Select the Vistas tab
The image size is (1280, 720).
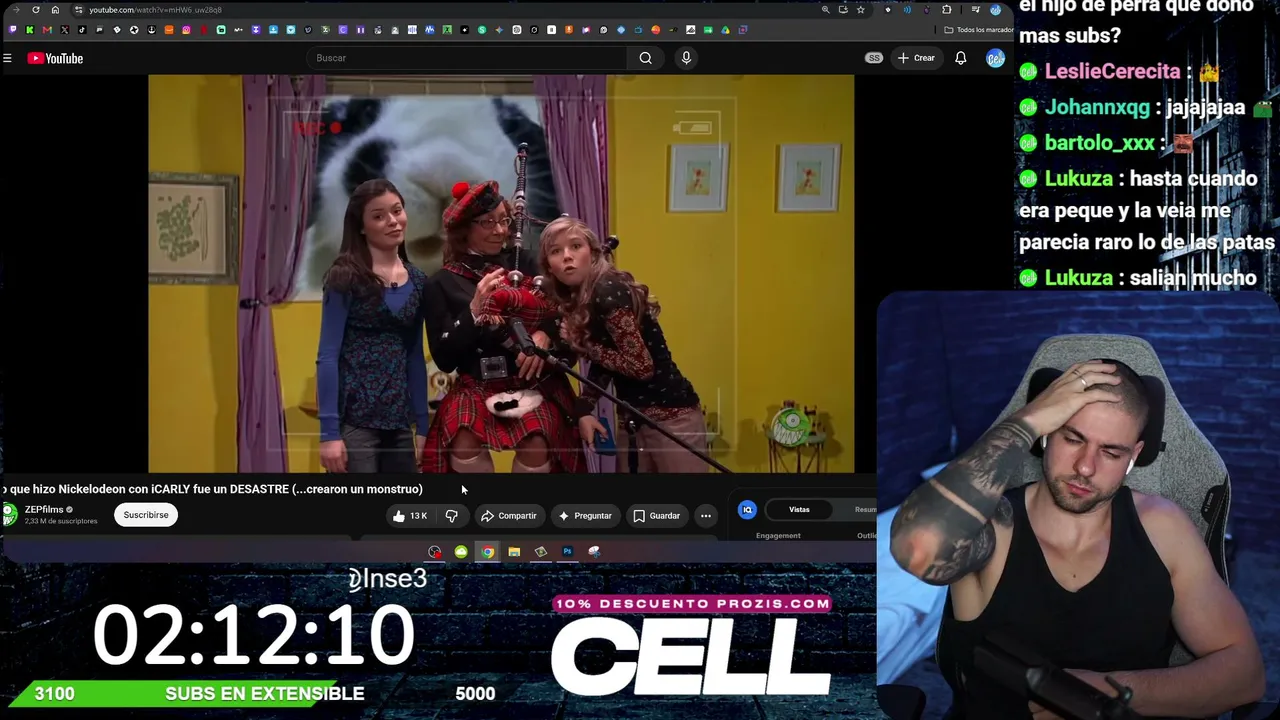click(x=799, y=510)
